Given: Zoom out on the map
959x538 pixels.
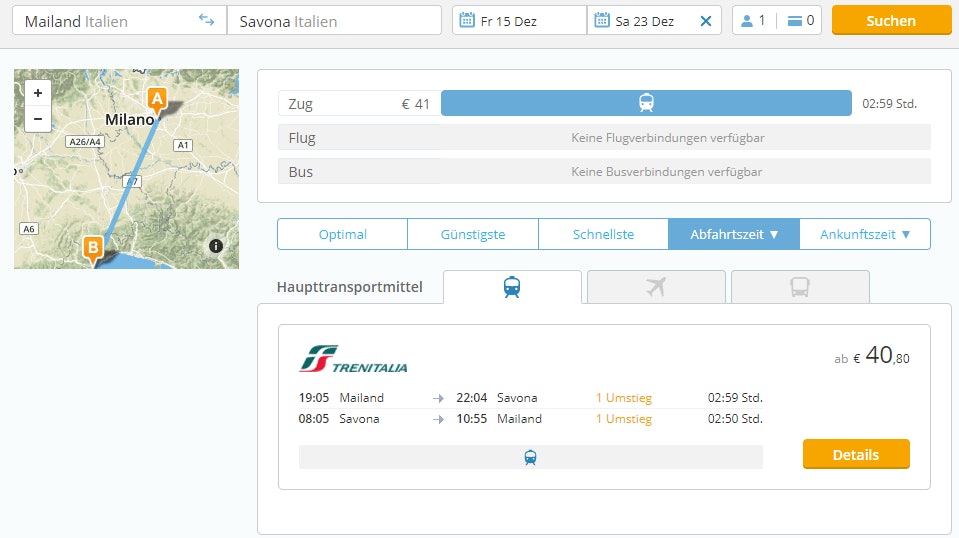Looking at the screenshot, I should pos(37,119).
